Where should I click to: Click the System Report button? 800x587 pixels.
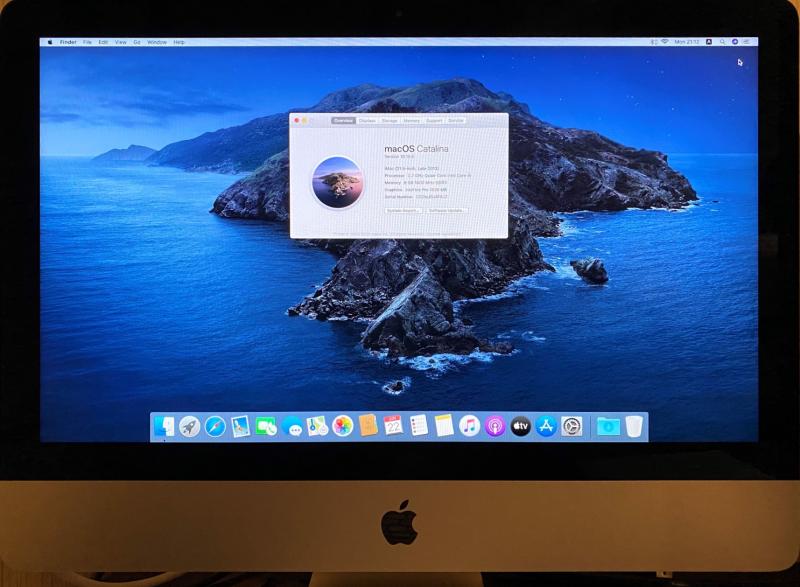[x=403, y=210]
